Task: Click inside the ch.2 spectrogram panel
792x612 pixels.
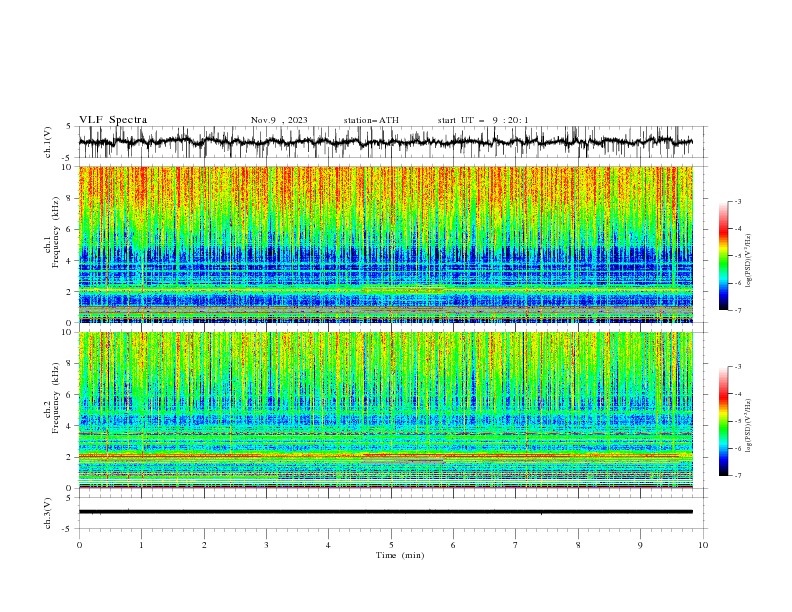Action: [x=385, y=410]
